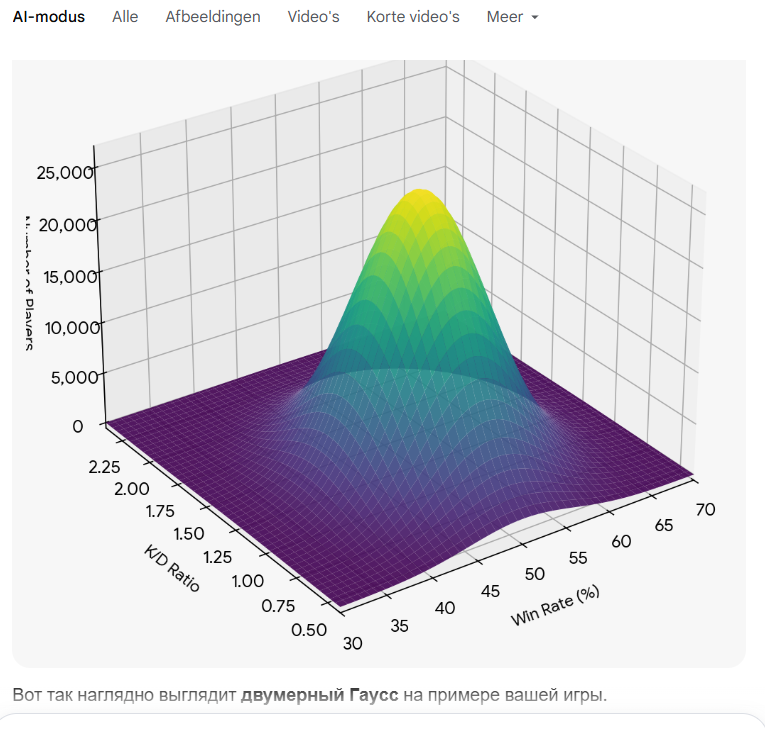
Task: Click the 50 tick on Win Rate axis
Action: 535,574
